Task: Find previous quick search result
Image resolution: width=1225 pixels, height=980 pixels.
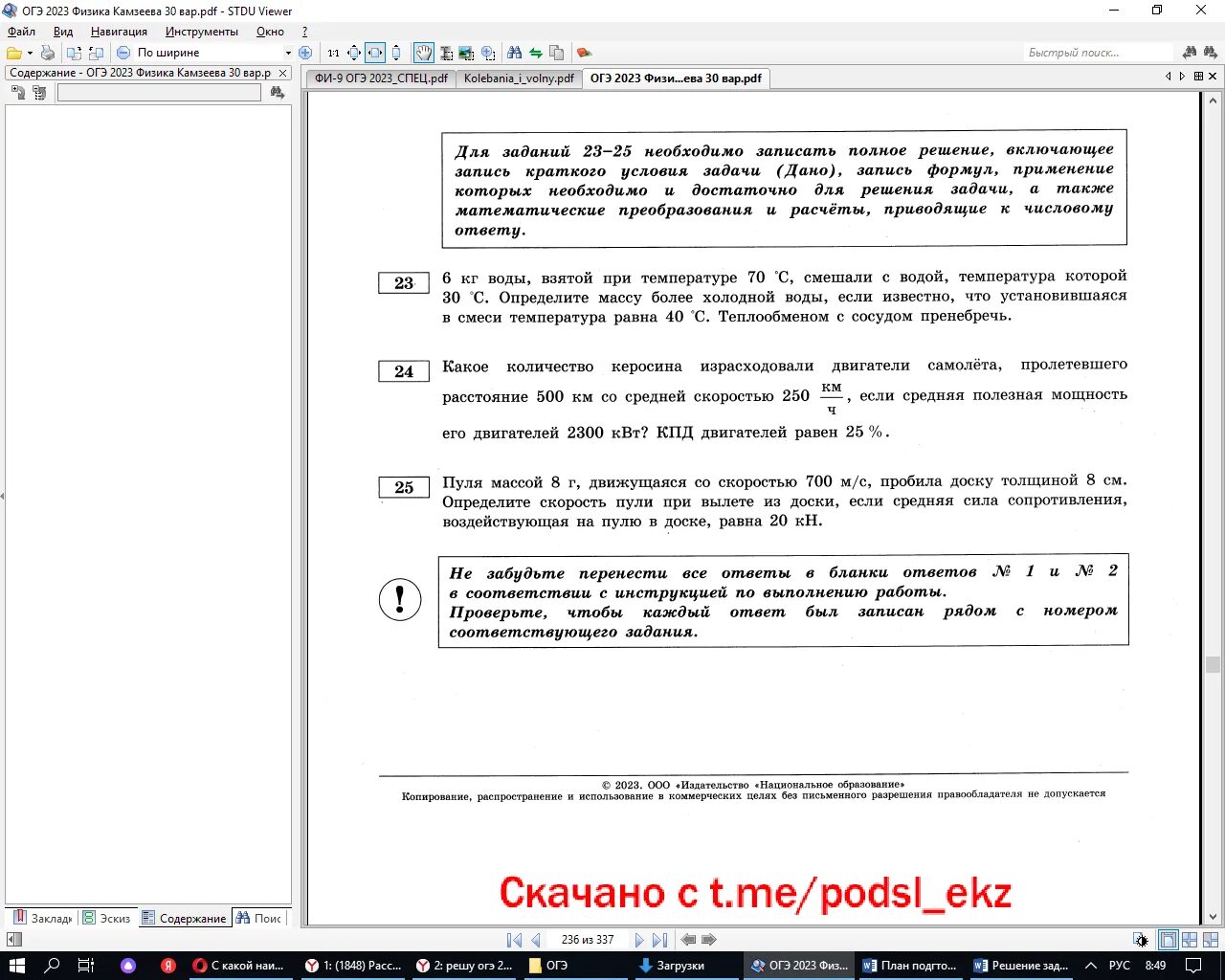Action: pyautogui.click(x=1190, y=53)
